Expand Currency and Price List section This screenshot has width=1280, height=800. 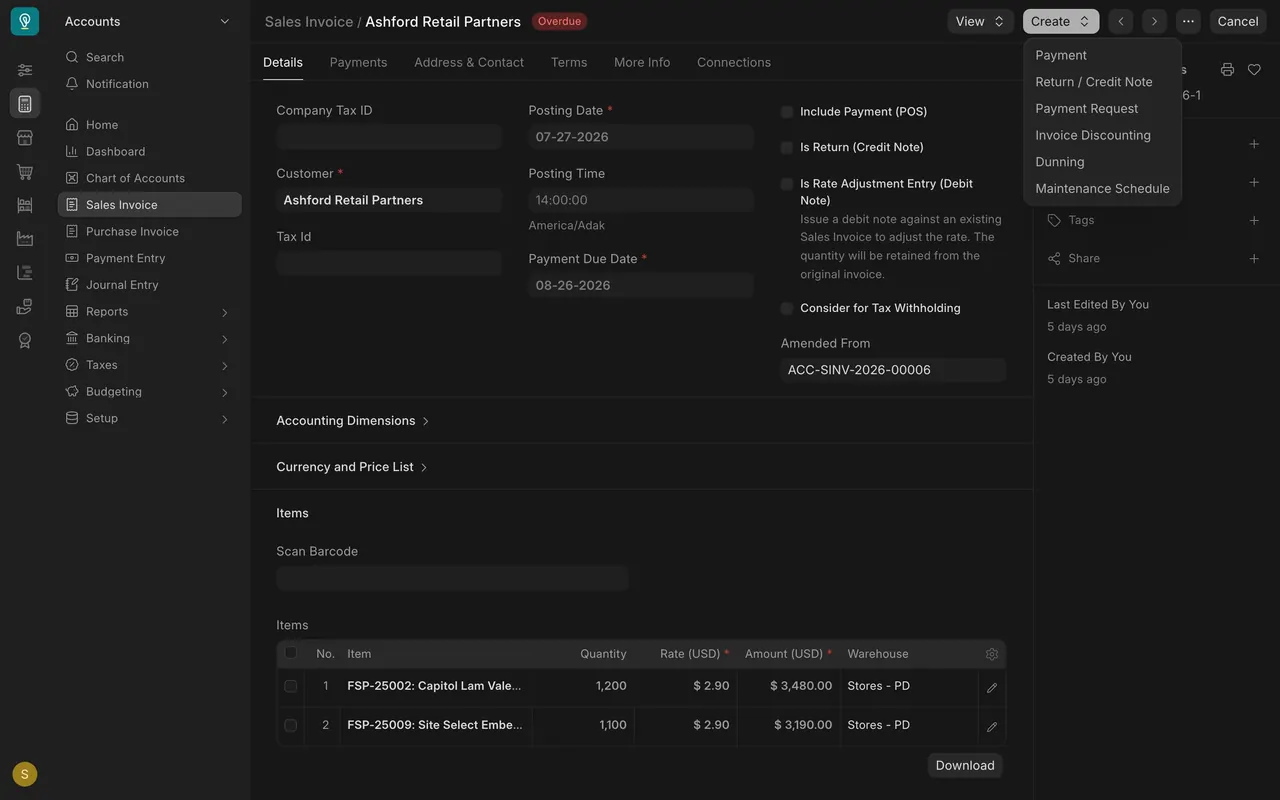352,467
